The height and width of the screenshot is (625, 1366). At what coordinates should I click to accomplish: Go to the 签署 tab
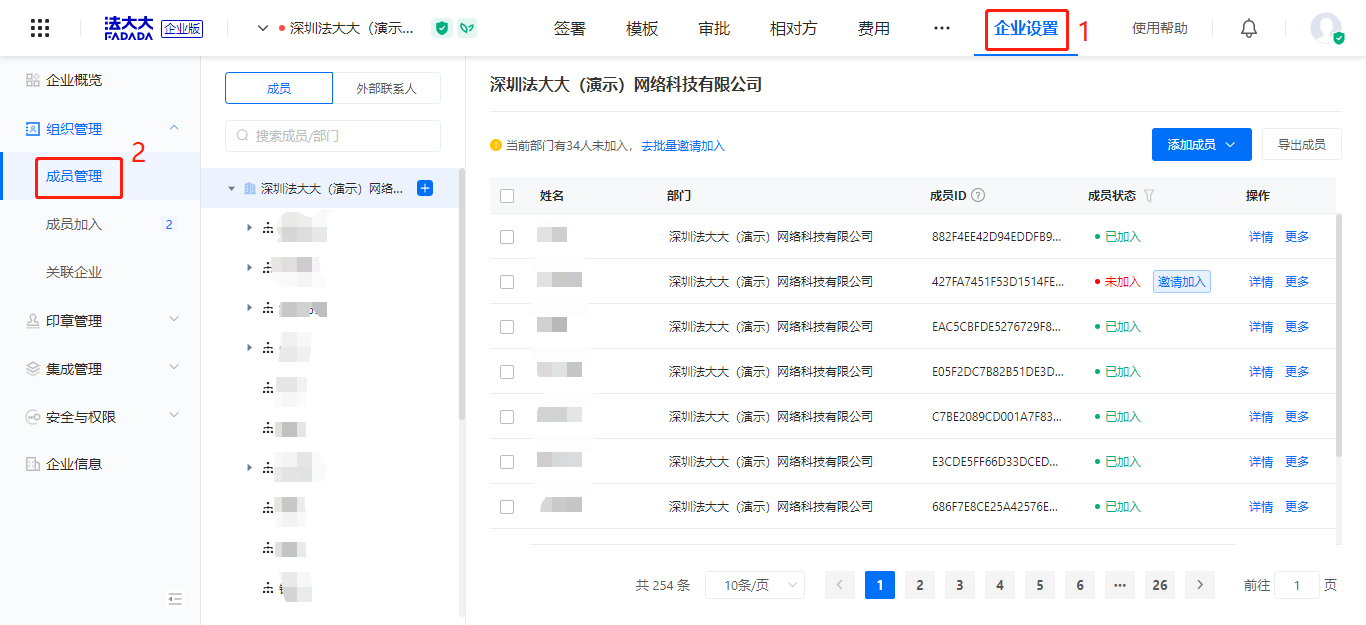click(570, 28)
